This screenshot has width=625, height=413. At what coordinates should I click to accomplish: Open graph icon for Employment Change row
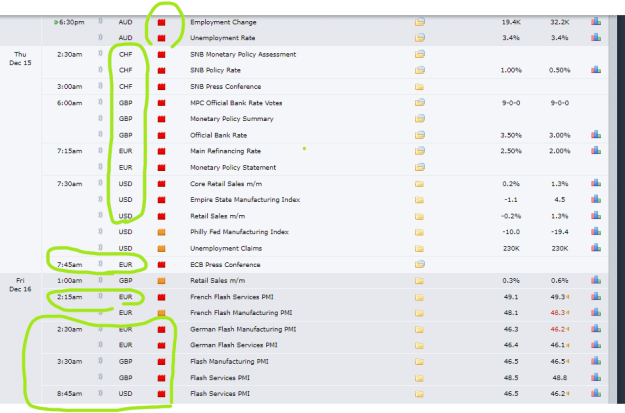coord(596,22)
